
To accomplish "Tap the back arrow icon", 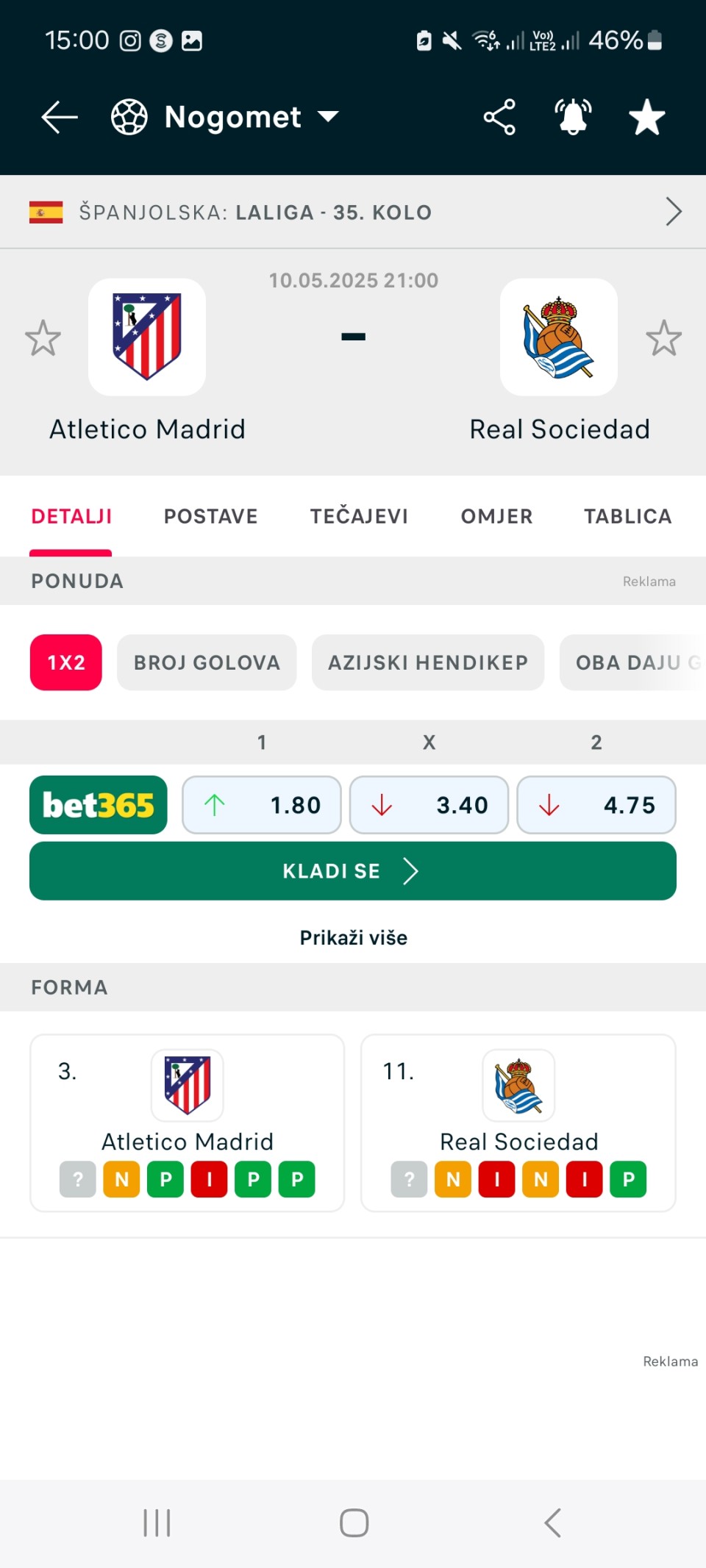I will coord(60,117).
